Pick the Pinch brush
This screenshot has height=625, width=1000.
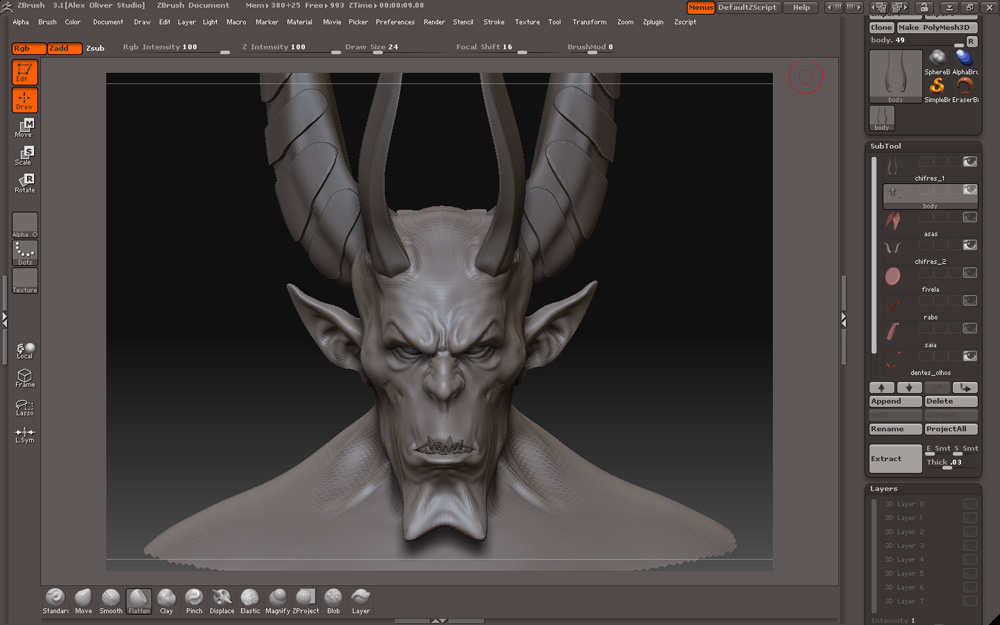coord(194,601)
